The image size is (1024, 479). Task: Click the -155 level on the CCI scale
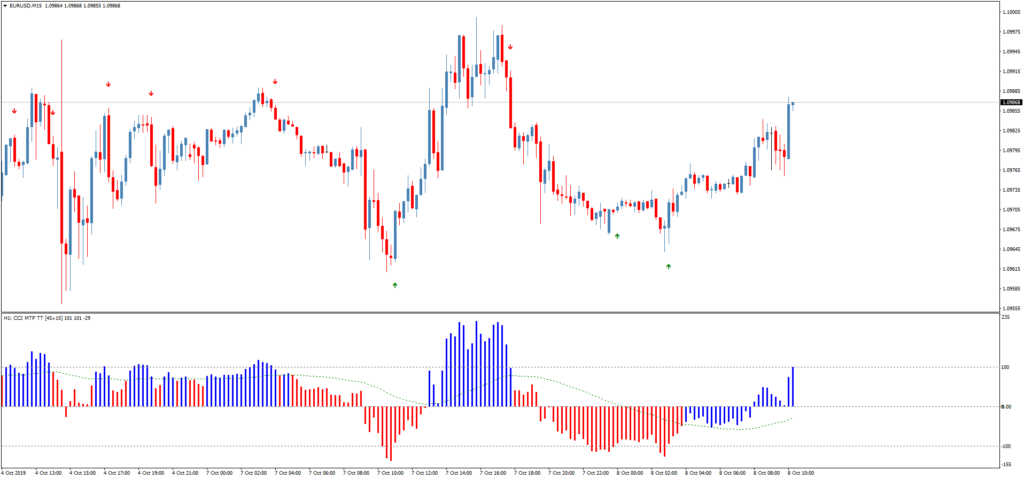pyautogui.click(x=1006, y=464)
